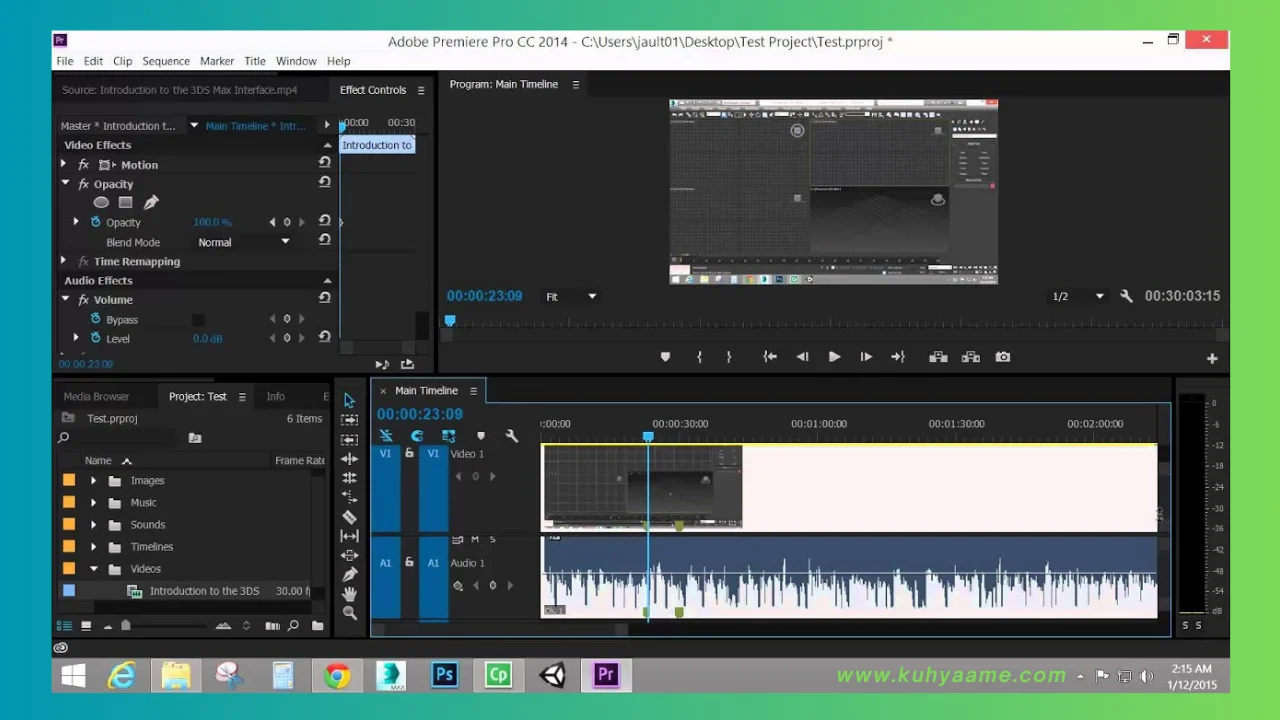Step back one frame

[802, 357]
